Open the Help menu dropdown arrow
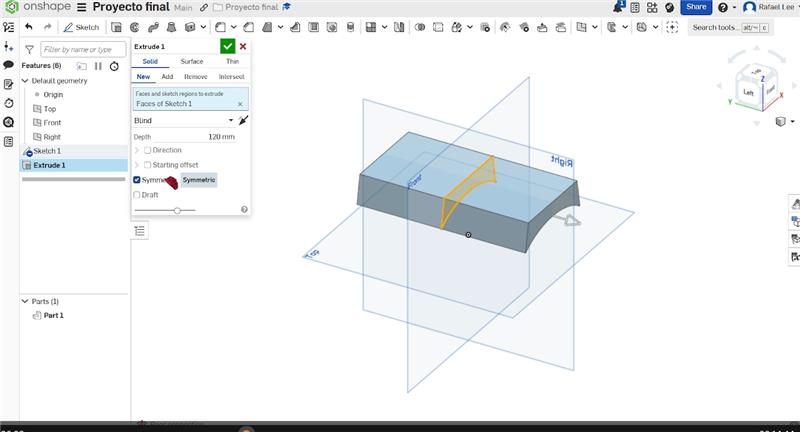 click(x=735, y=7)
